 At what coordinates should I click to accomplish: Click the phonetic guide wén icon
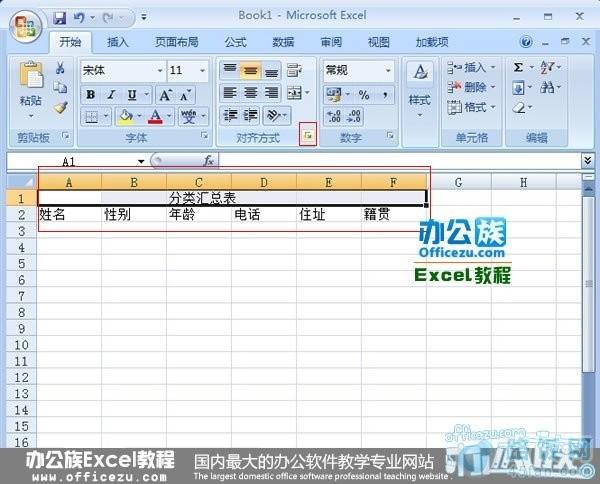(x=189, y=116)
